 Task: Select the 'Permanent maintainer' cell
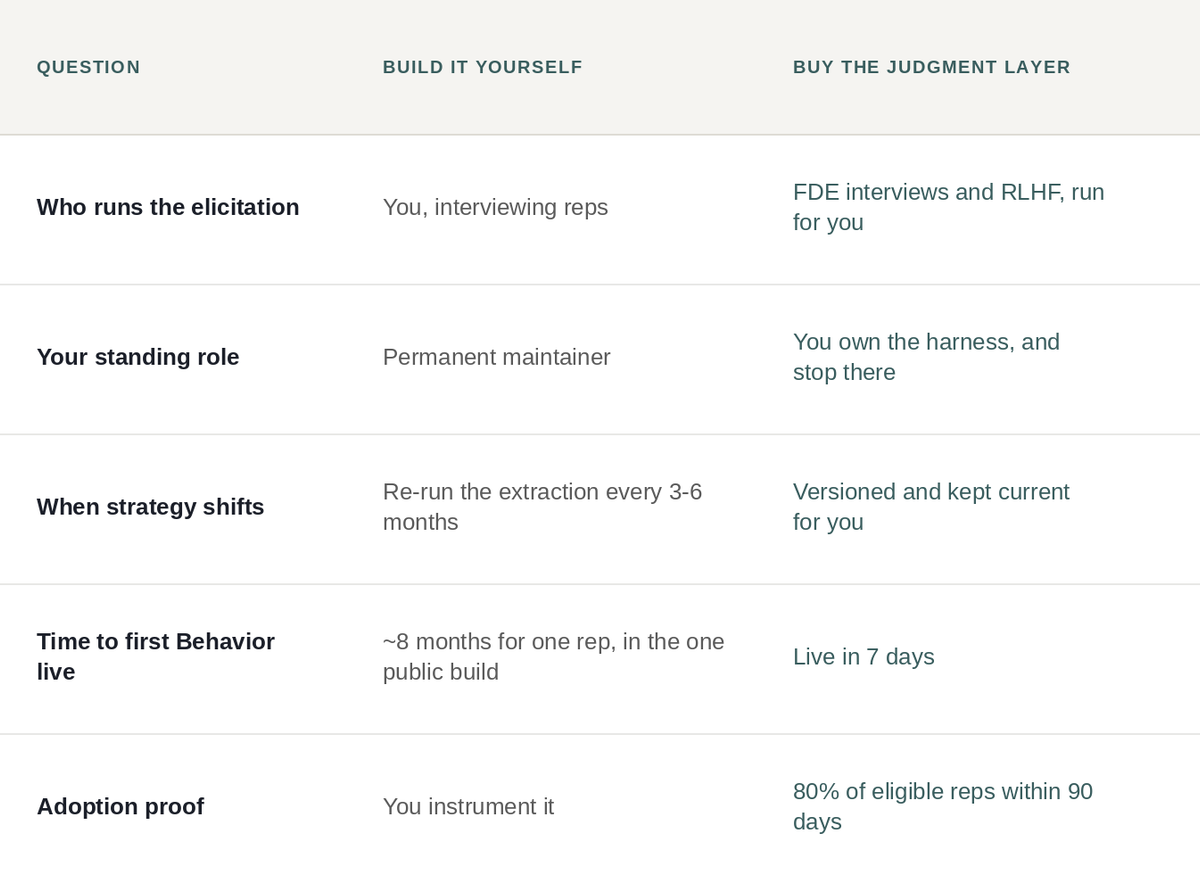click(x=496, y=357)
